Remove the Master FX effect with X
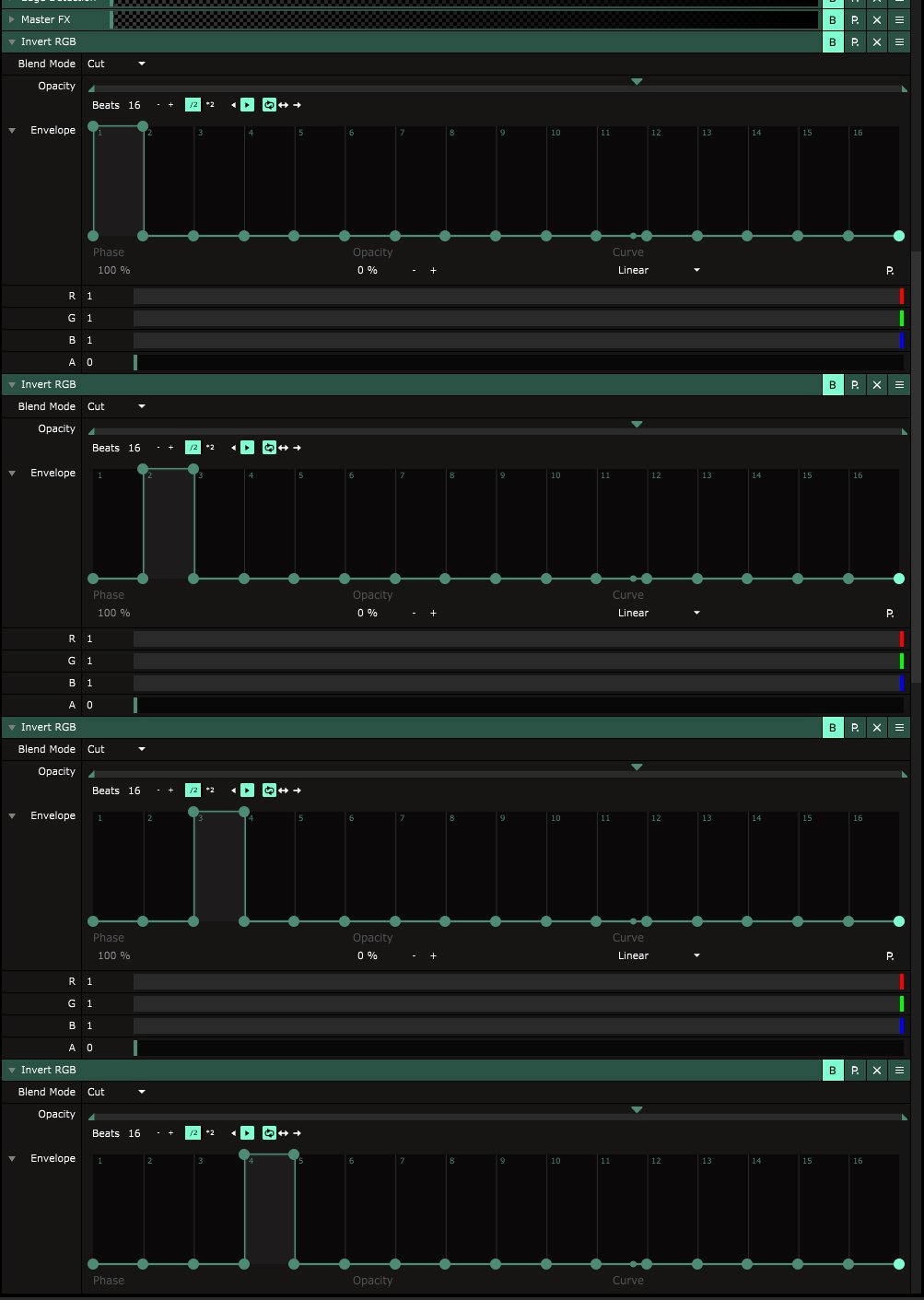924x1300 pixels. point(876,19)
